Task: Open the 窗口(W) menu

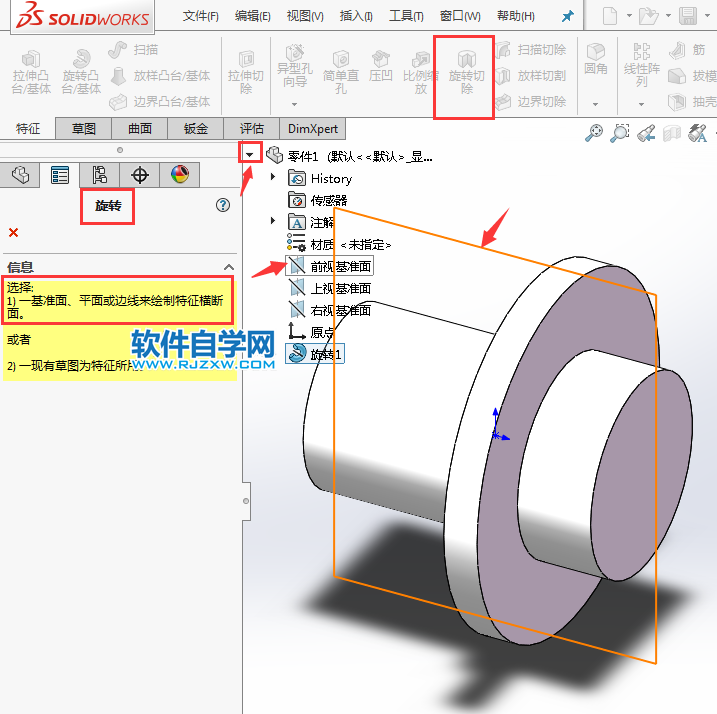Action: click(460, 16)
